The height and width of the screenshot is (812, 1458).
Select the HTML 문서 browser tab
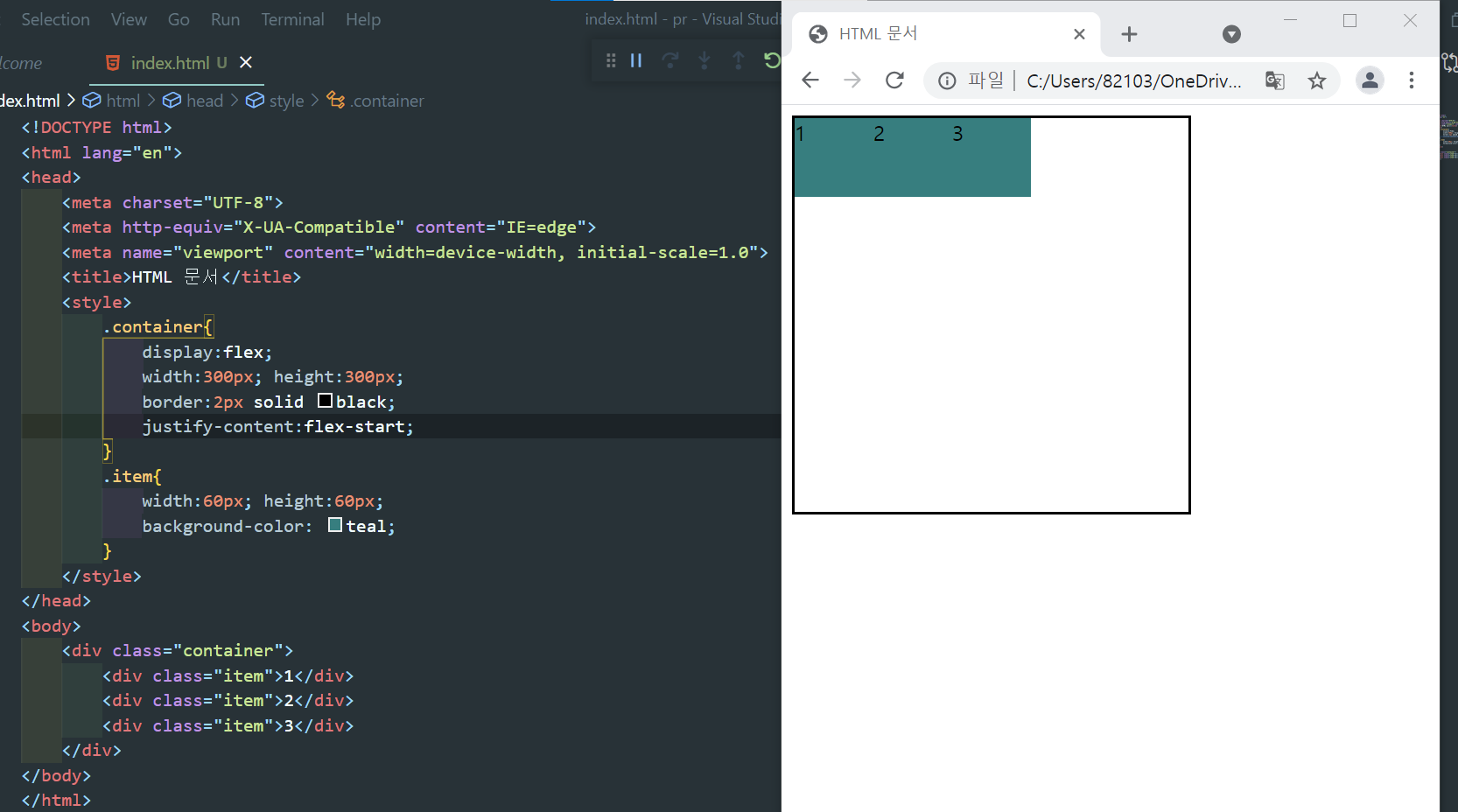tap(947, 34)
